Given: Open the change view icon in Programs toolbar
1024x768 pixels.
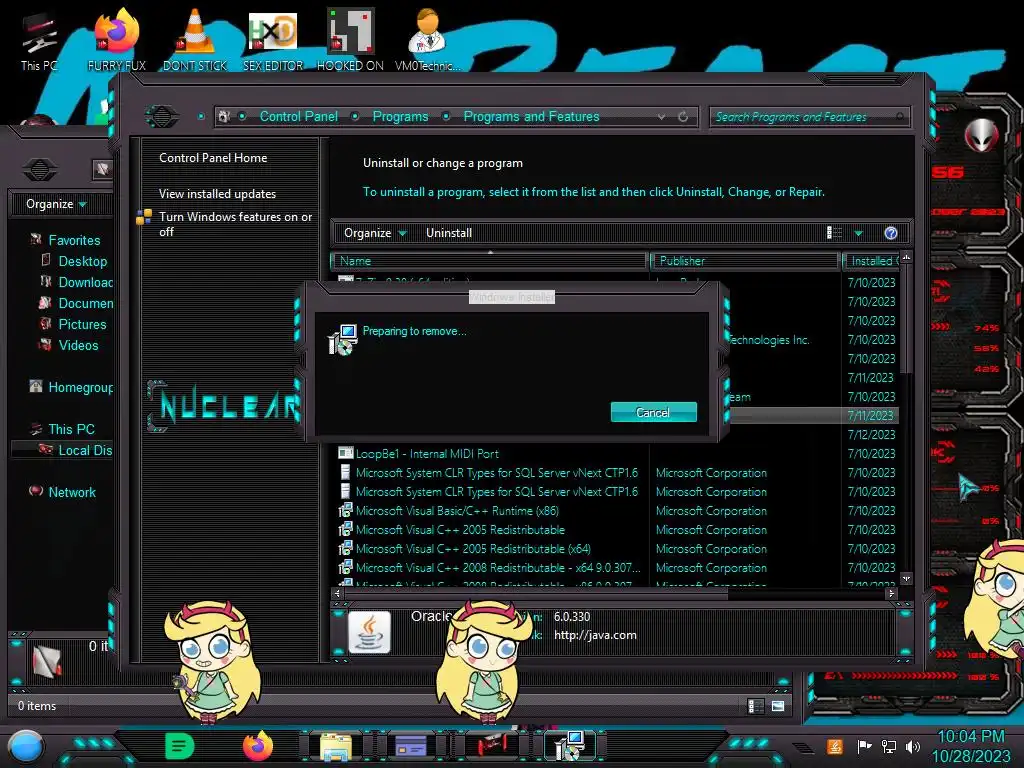Looking at the screenshot, I should click(835, 233).
